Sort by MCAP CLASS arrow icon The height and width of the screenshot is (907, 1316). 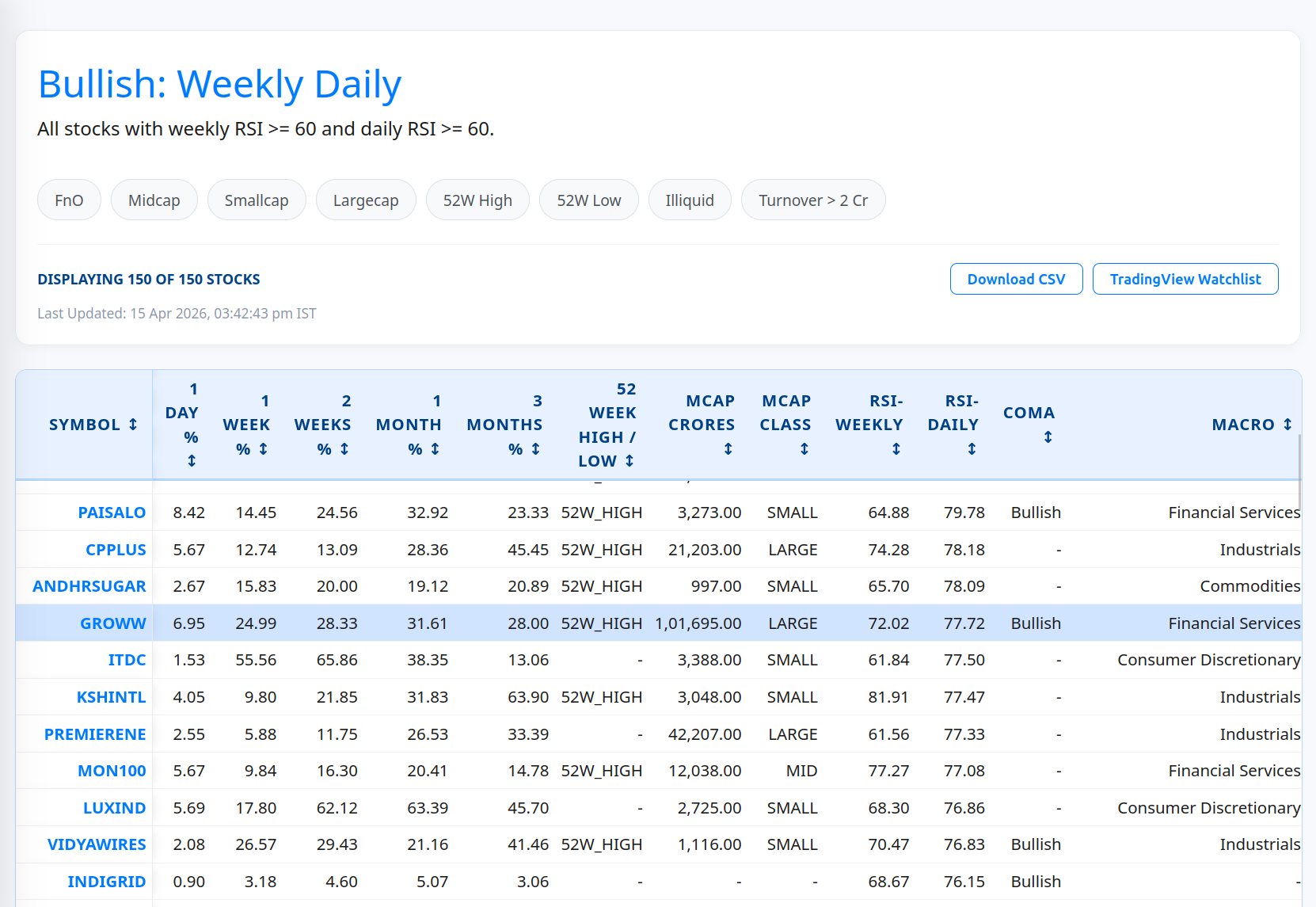(x=804, y=449)
